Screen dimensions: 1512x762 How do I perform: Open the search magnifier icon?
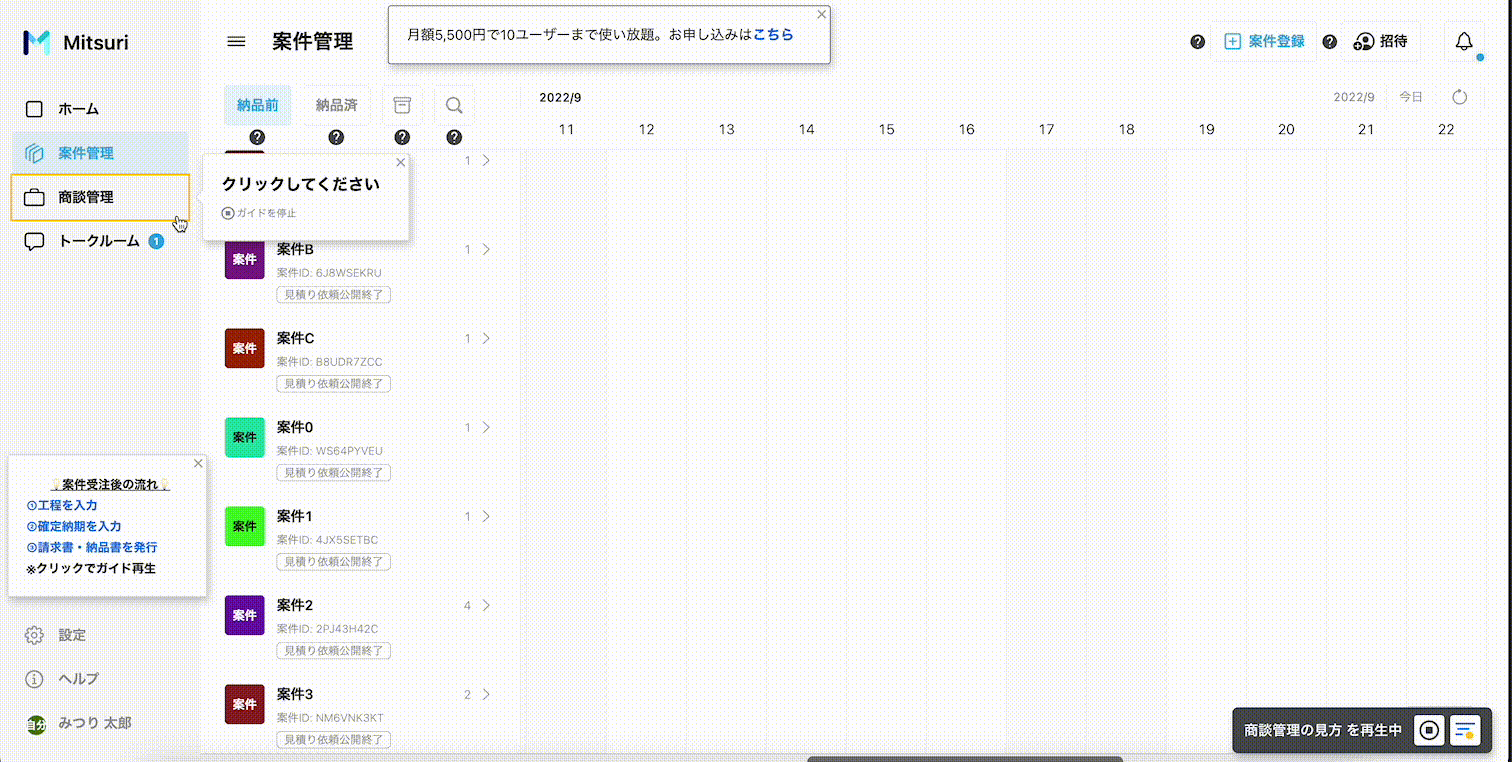[x=454, y=105]
